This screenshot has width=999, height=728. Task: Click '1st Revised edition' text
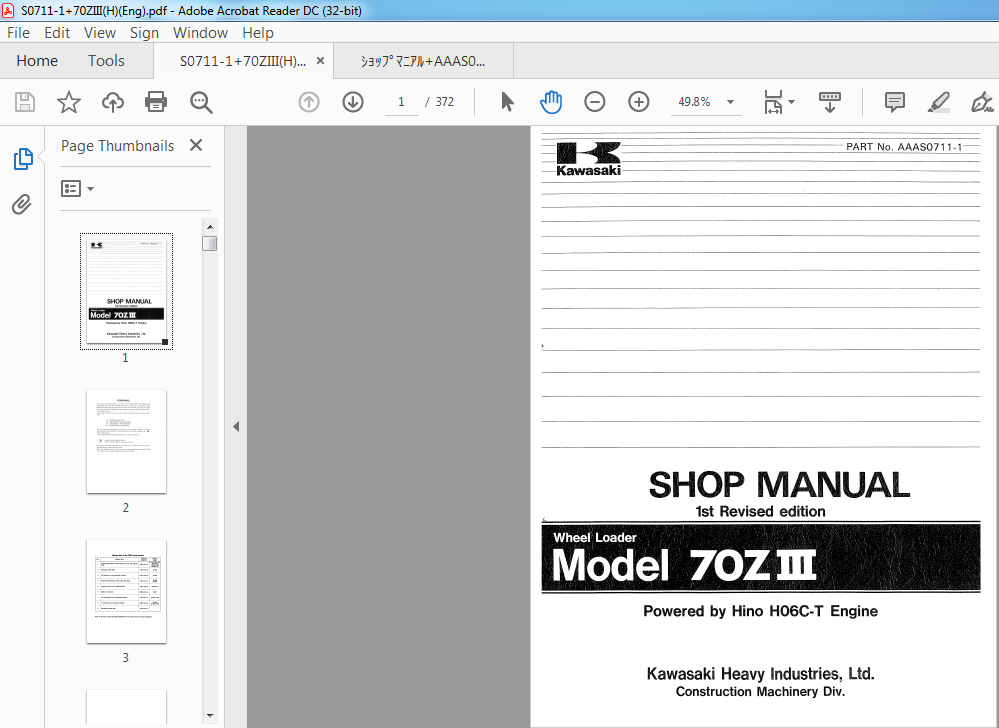(x=760, y=511)
